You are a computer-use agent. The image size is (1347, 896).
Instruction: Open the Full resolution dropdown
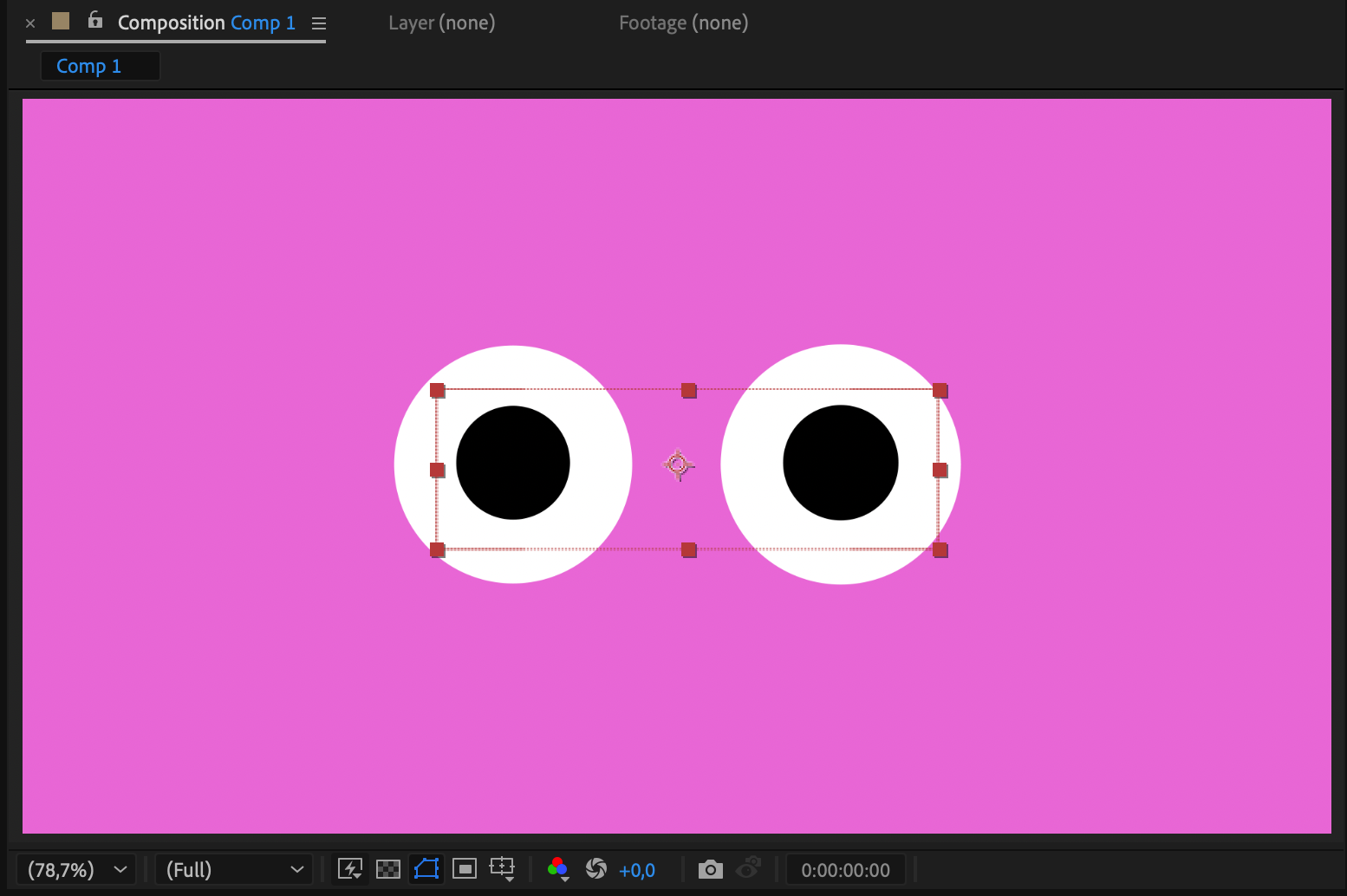(x=234, y=870)
